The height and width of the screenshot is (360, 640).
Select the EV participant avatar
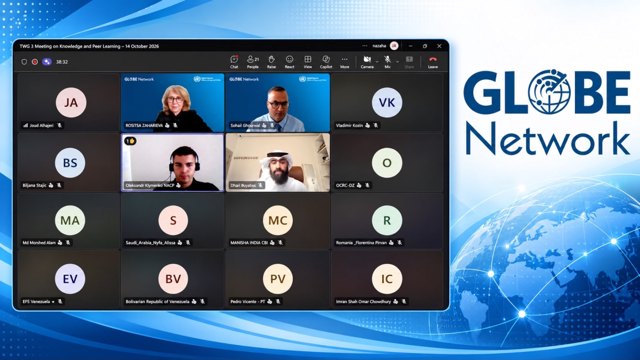coord(70,278)
